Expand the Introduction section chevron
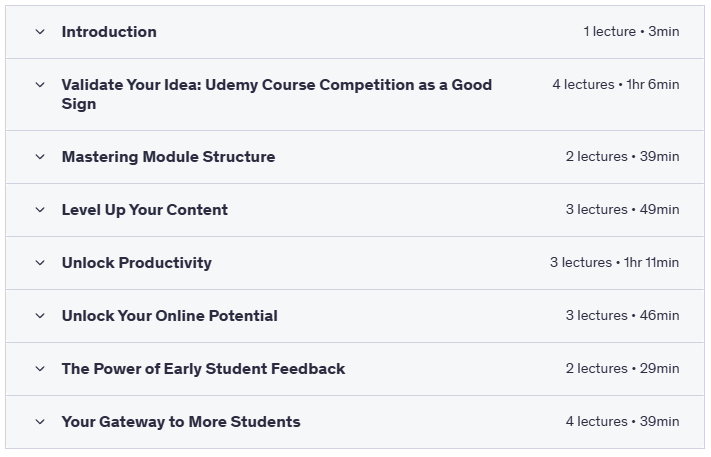 pos(40,32)
